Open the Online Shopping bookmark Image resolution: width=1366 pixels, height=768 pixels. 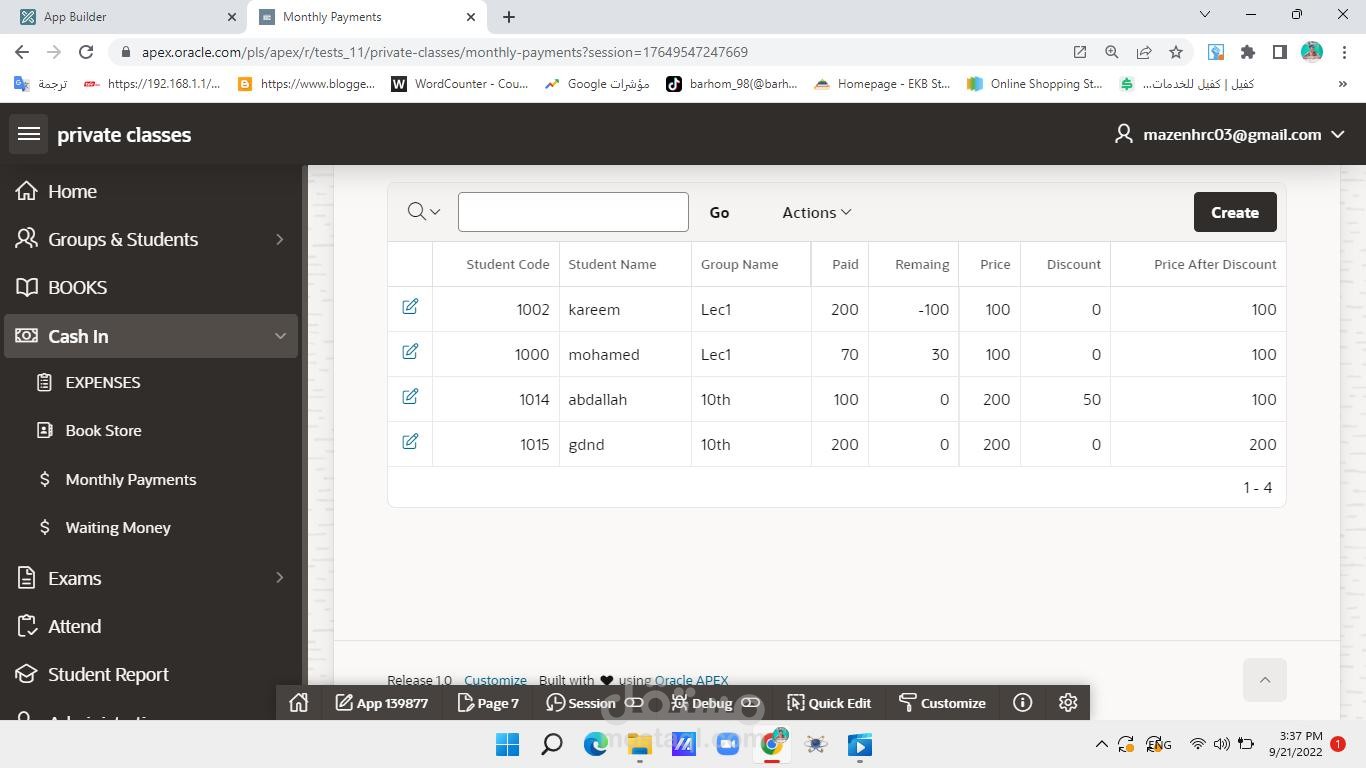pyautogui.click(x=1035, y=84)
